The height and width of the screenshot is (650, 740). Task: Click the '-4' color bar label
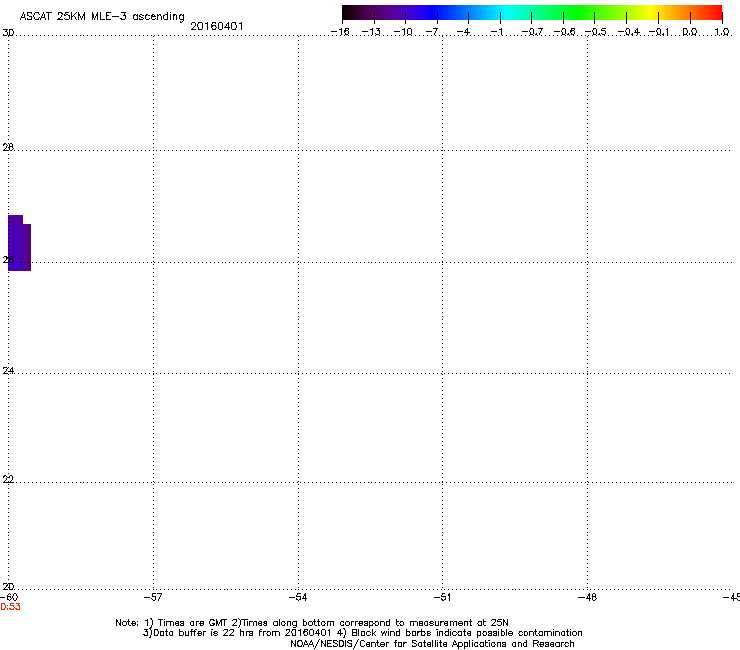pos(463,32)
